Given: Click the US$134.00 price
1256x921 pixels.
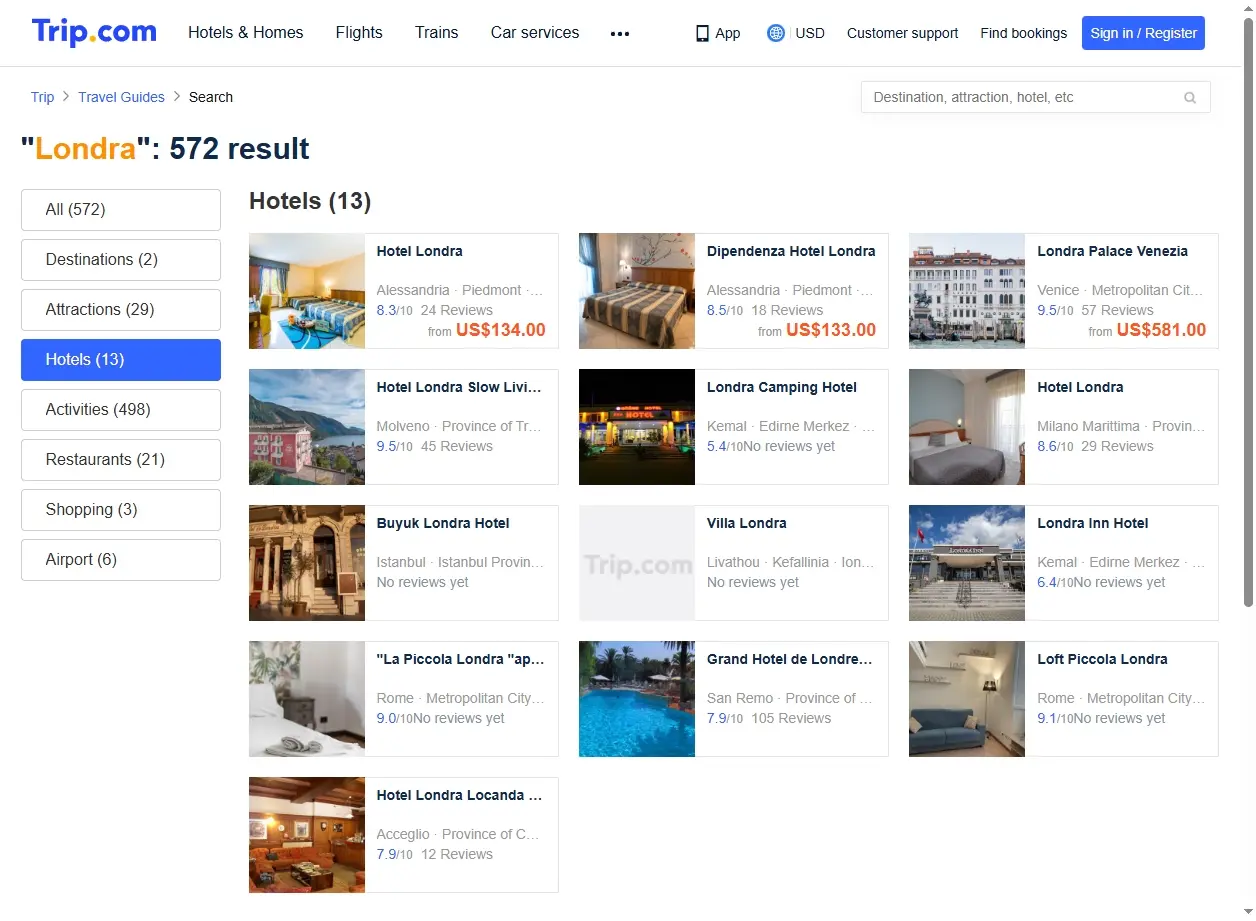Looking at the screenshot, I should click(x=501, y=330).
